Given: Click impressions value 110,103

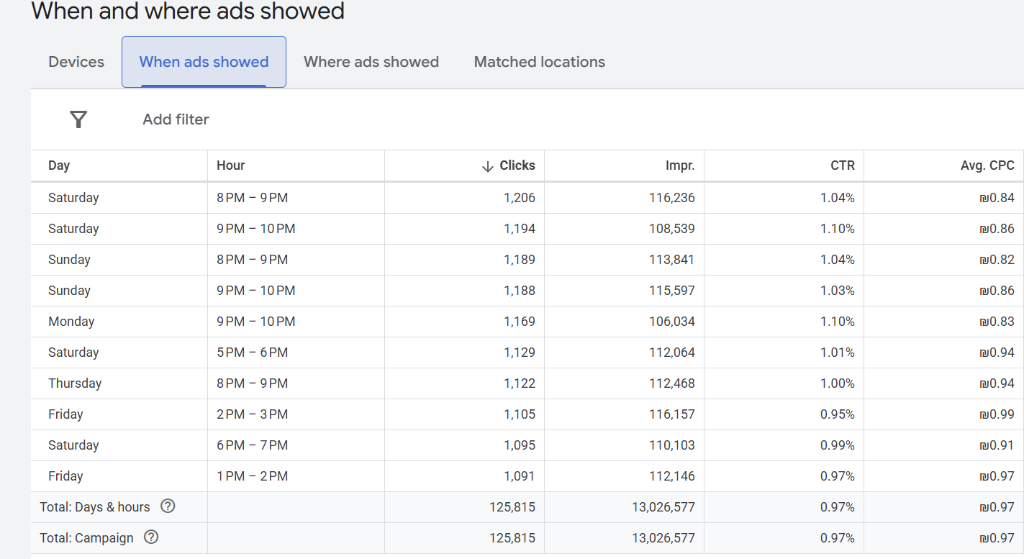Looking at the screenshot, I should click(672, 445).
